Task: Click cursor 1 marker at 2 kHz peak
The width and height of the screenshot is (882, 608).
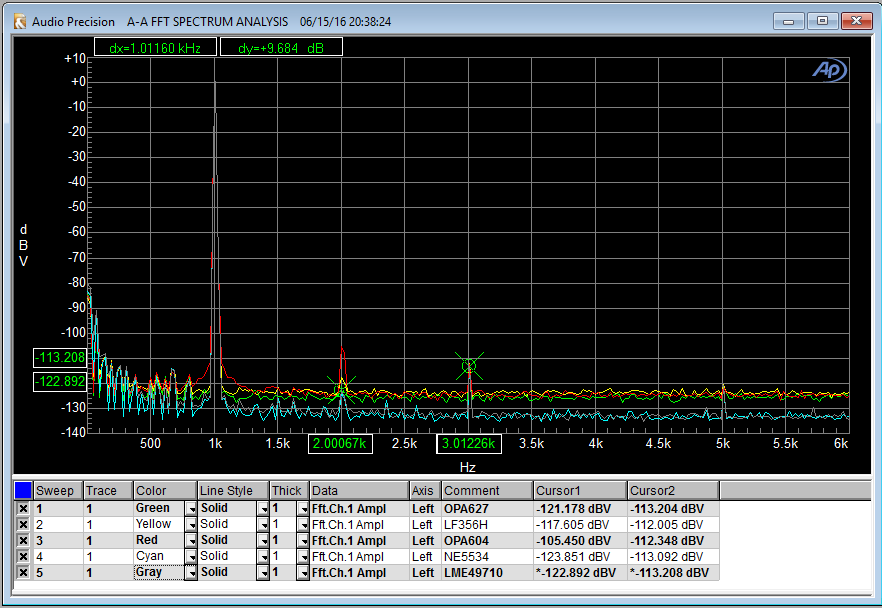Action: (341, 390)
